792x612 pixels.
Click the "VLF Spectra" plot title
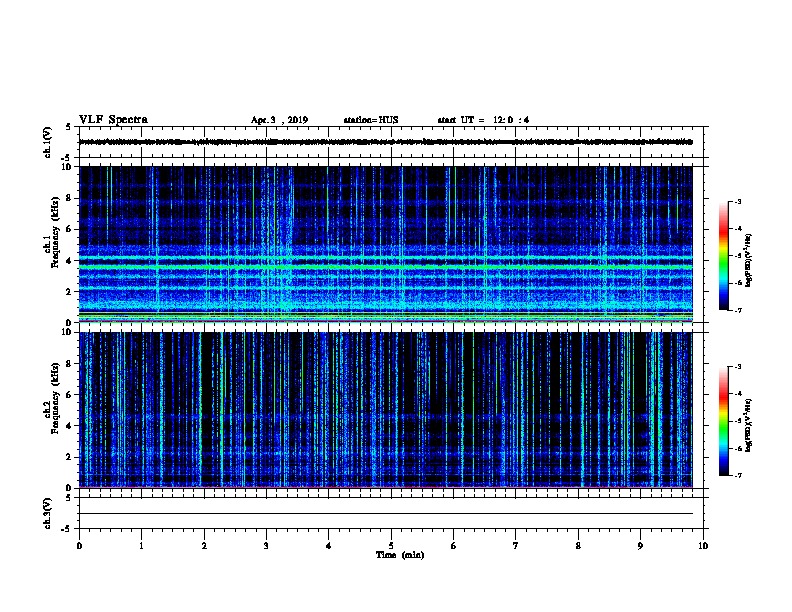coord(113,120)
